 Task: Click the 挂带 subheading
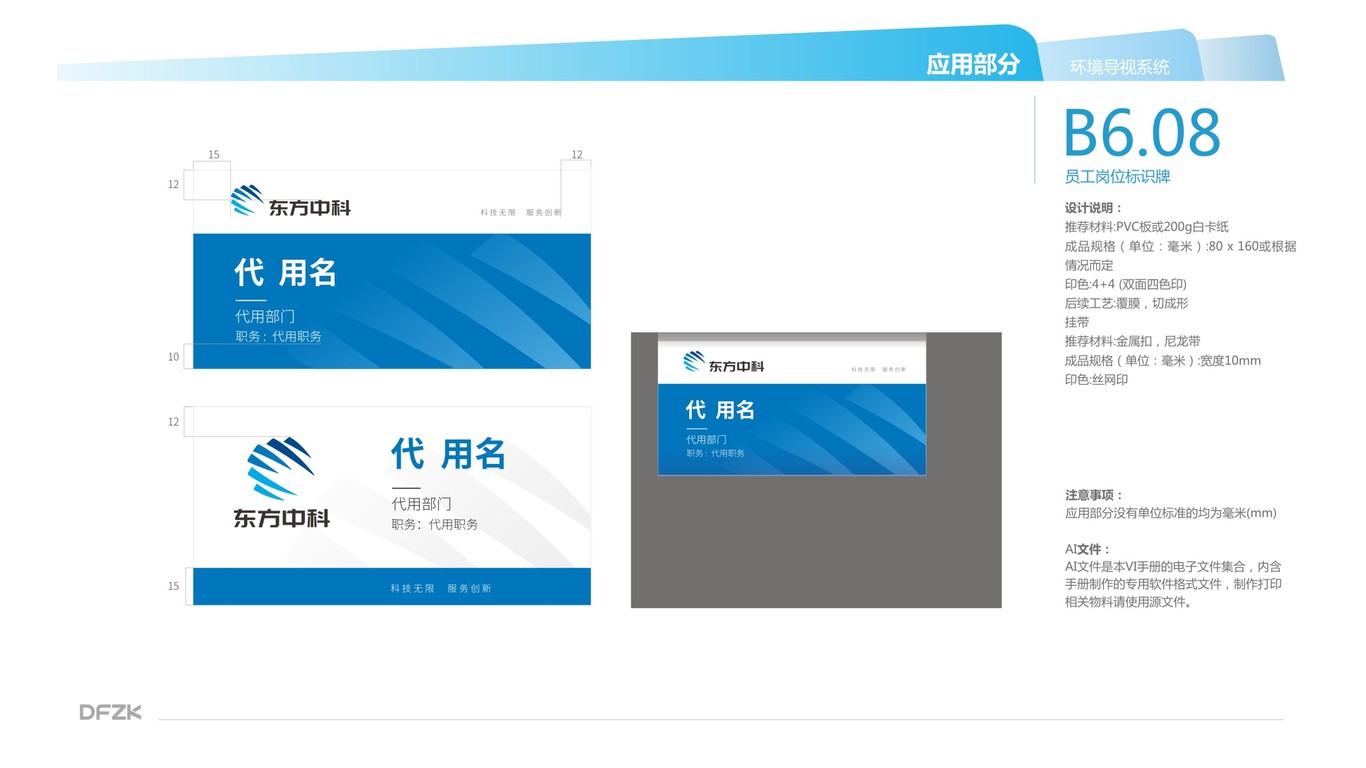[1077, 322]
